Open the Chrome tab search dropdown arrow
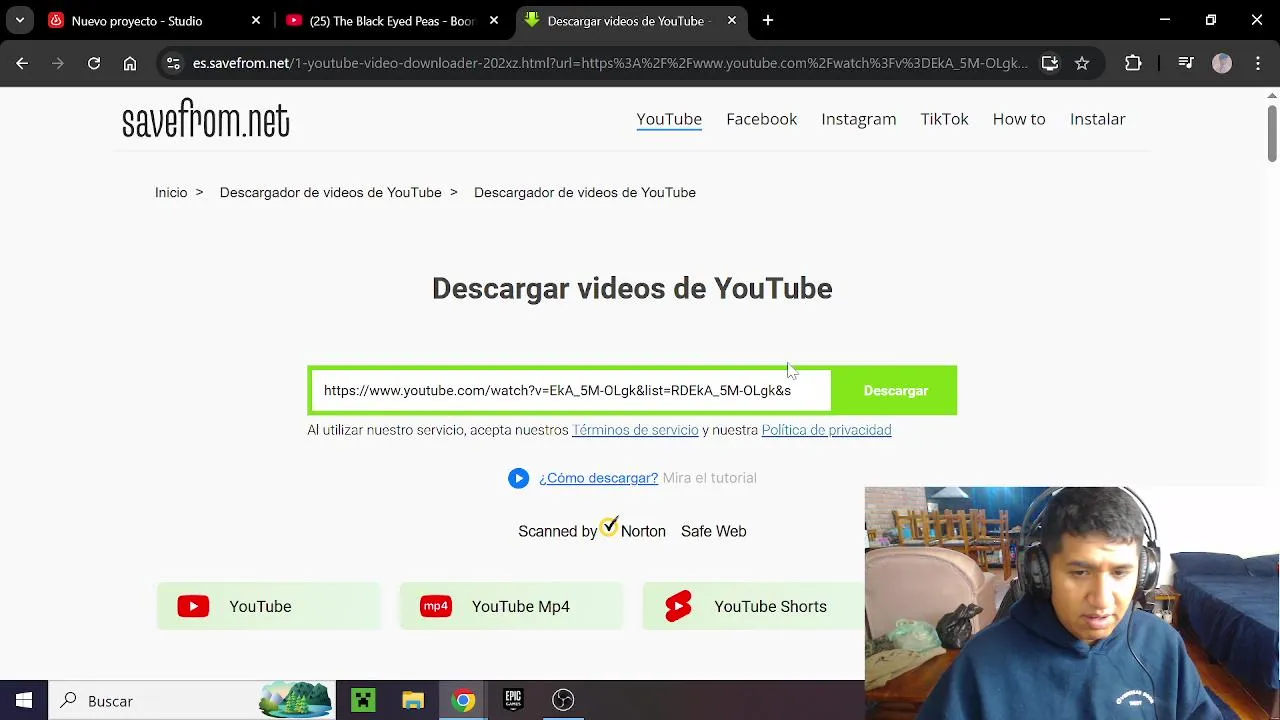Viewport: 1280px width, 720px height. click(x=19, y=20)
